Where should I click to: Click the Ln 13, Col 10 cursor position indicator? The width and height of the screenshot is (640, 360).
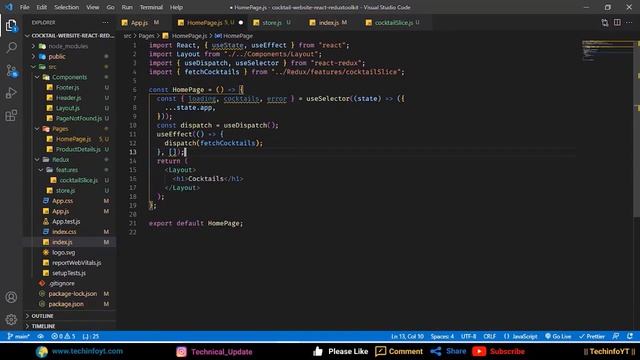407,336
